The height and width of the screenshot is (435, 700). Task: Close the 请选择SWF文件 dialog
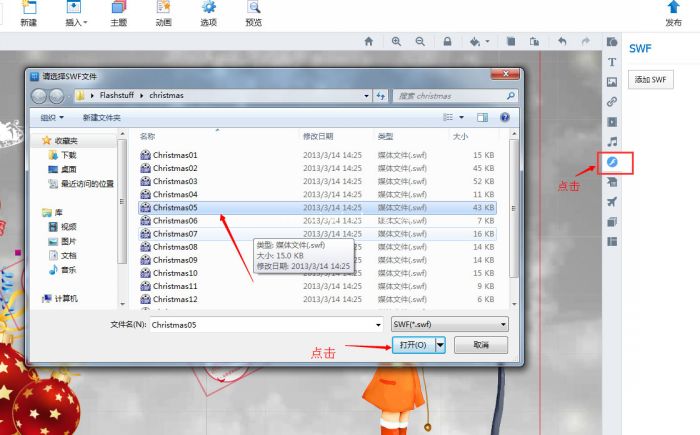coord(506,74)
